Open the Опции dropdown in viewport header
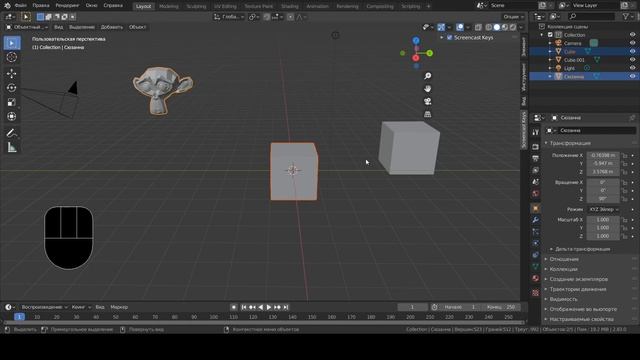640x360 pixels. click(x=513, y=17)
